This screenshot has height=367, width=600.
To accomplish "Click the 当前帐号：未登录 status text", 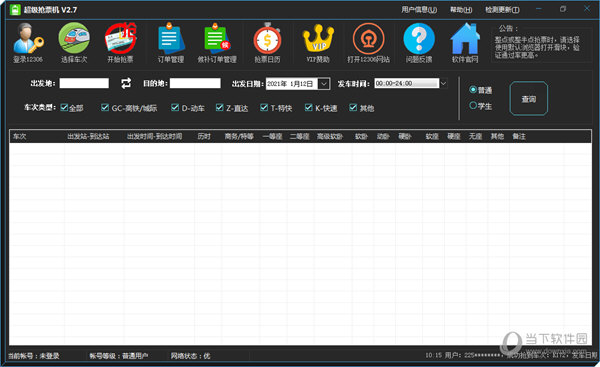I will (x=34, y=356).
